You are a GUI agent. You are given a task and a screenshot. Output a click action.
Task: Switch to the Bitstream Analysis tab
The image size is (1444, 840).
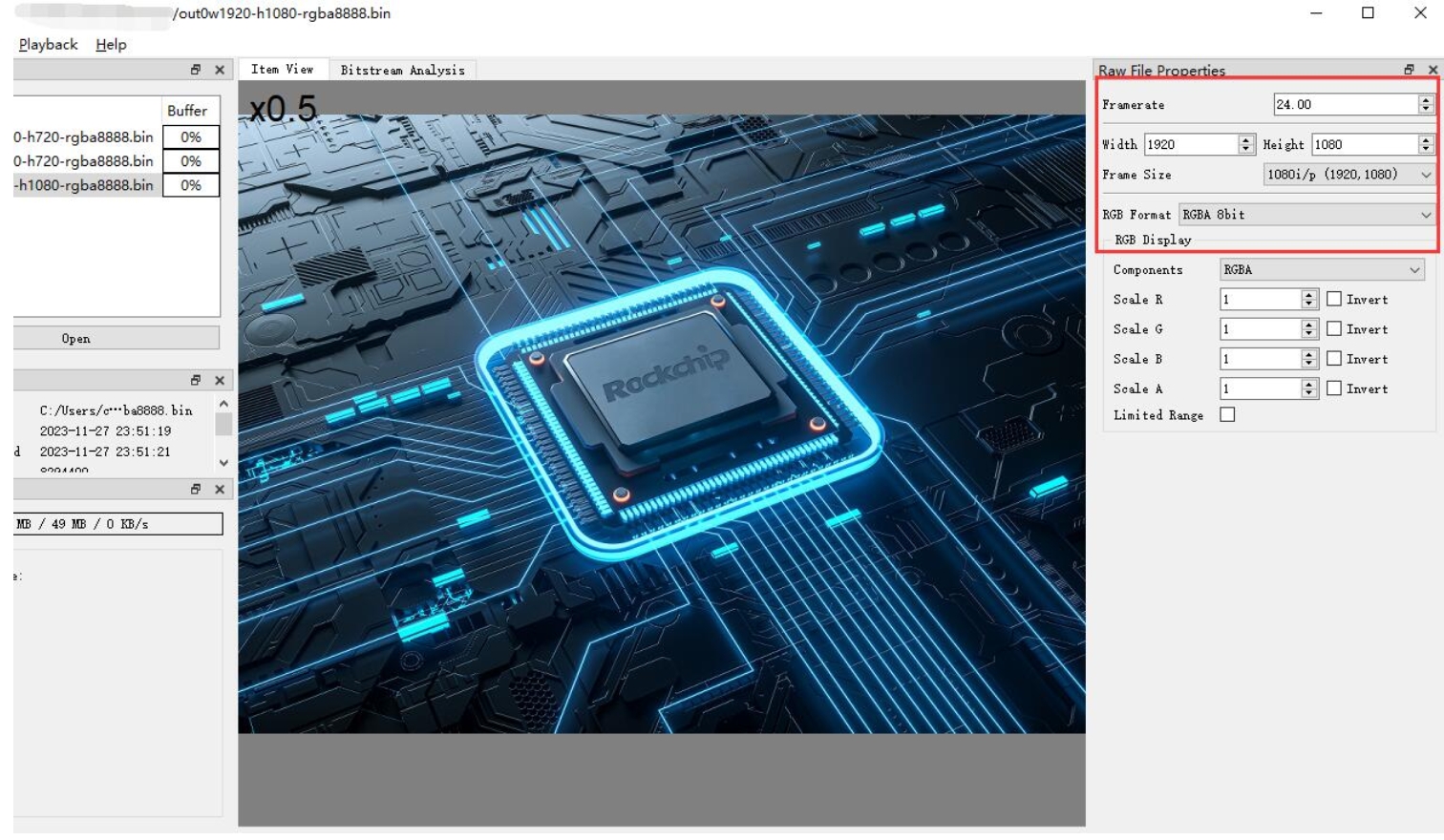tap(403, 70)
